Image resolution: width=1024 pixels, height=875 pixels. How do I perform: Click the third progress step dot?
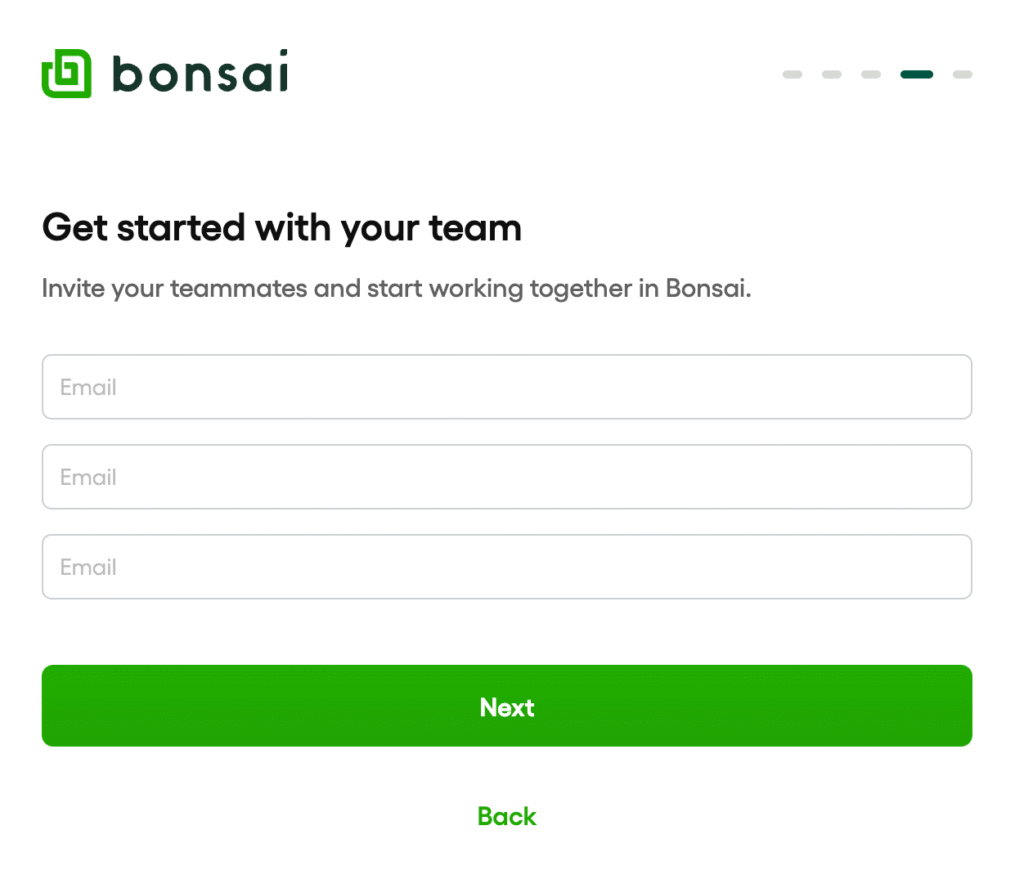(x=869, y=74)
